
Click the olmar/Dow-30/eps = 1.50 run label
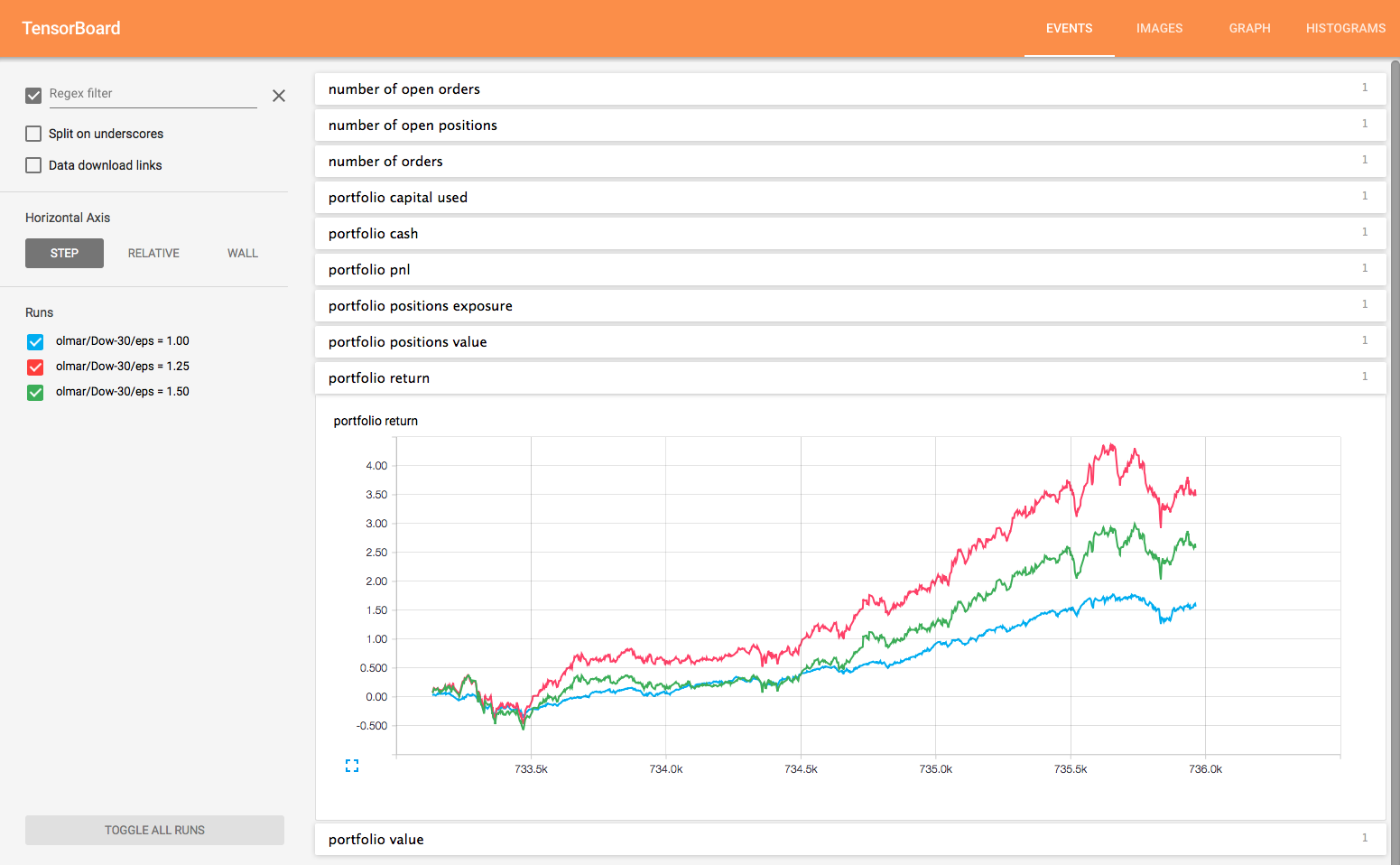(x=123, y=391)
